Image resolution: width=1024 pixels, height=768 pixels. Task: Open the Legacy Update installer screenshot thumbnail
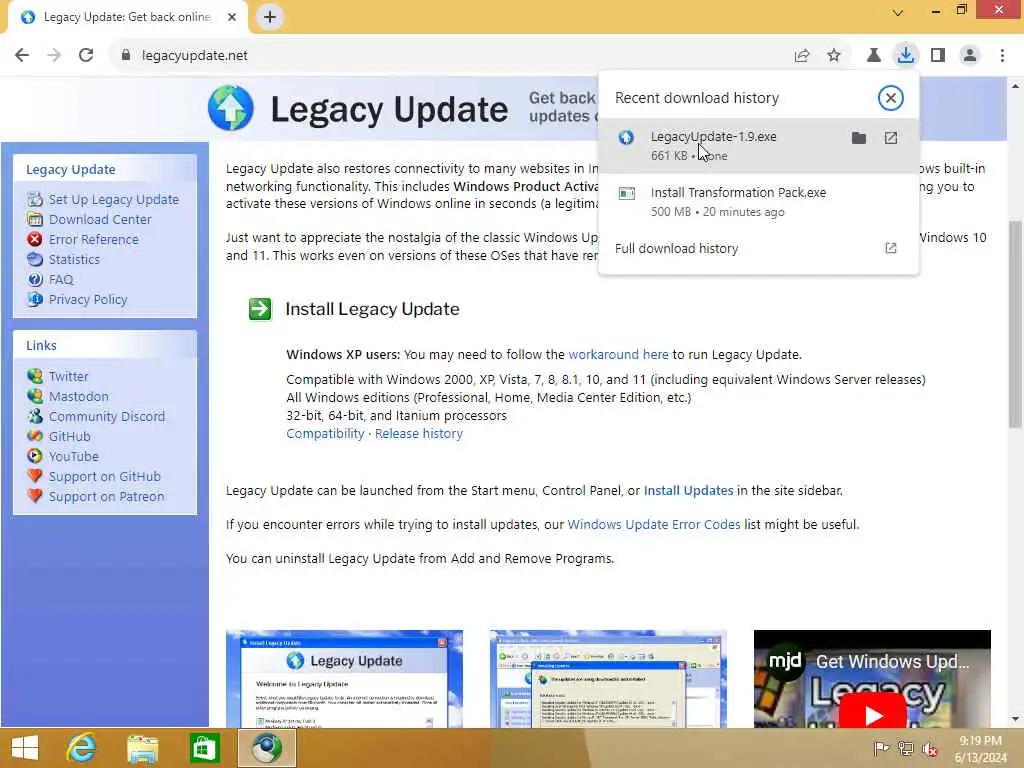click(x=344, y=679)
